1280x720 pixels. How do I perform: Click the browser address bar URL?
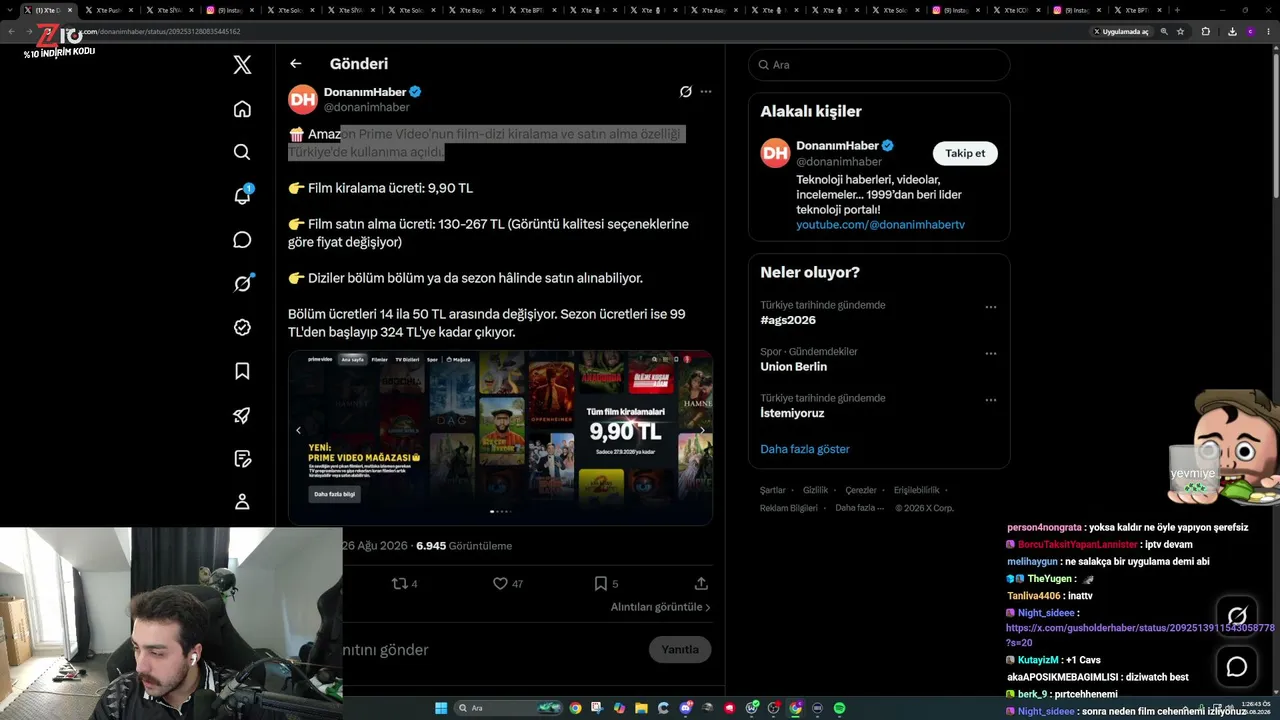[160, 31]
